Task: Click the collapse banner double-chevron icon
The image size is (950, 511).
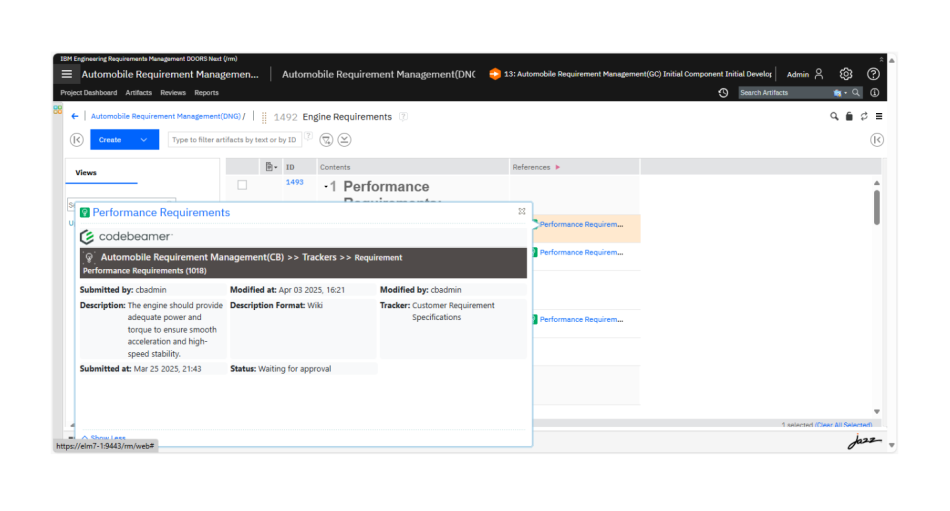Action: [882, 59]
